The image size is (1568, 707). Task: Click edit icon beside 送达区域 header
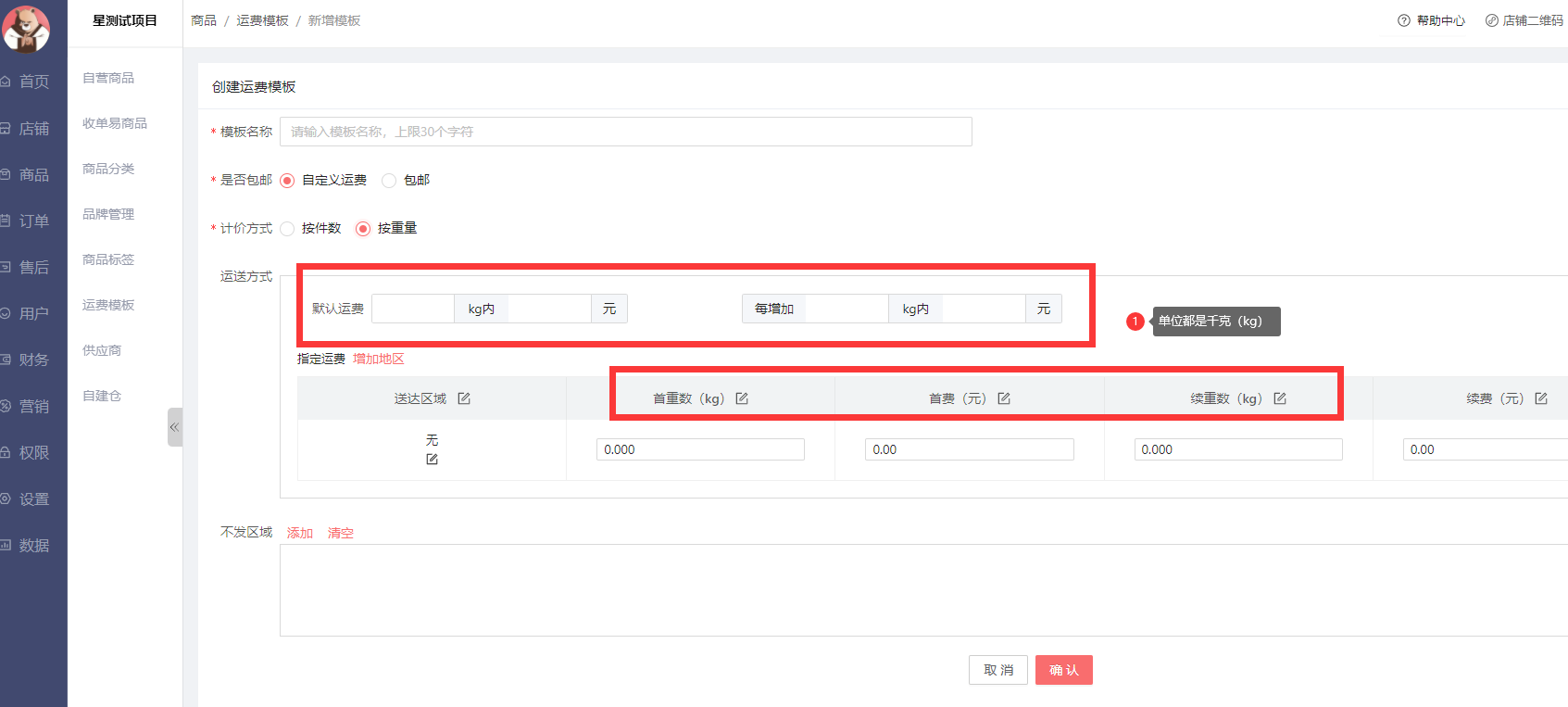[x=464, y=398]
